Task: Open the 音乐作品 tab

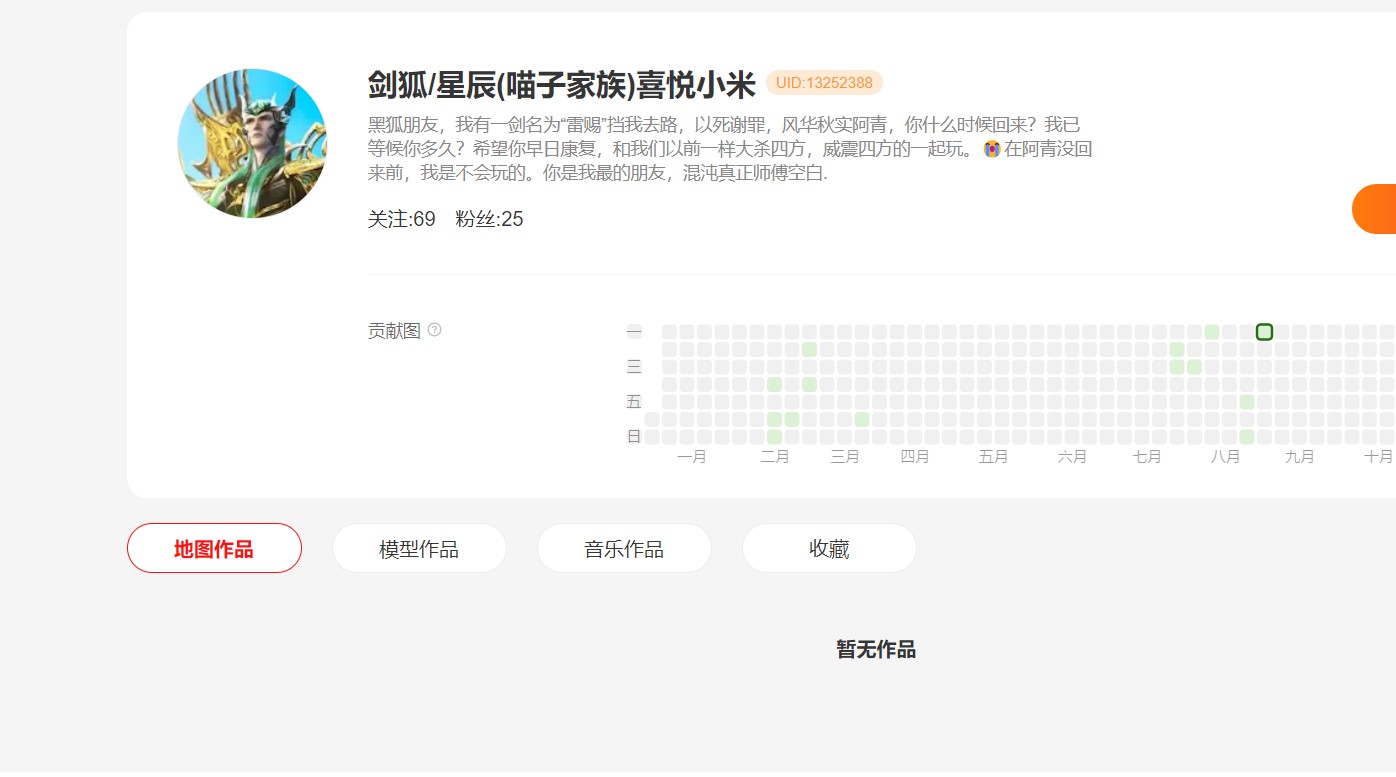Action: tap(624, 548)
